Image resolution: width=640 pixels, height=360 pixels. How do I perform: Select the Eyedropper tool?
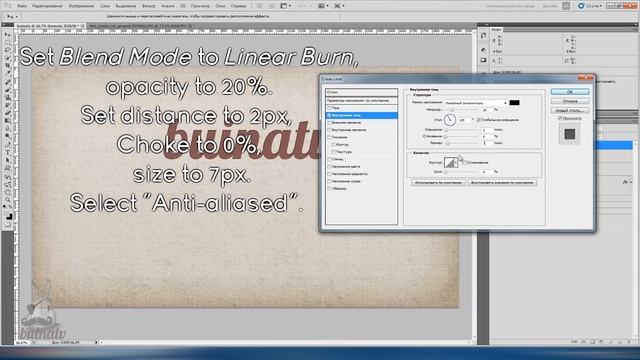[x=9, y=73]
